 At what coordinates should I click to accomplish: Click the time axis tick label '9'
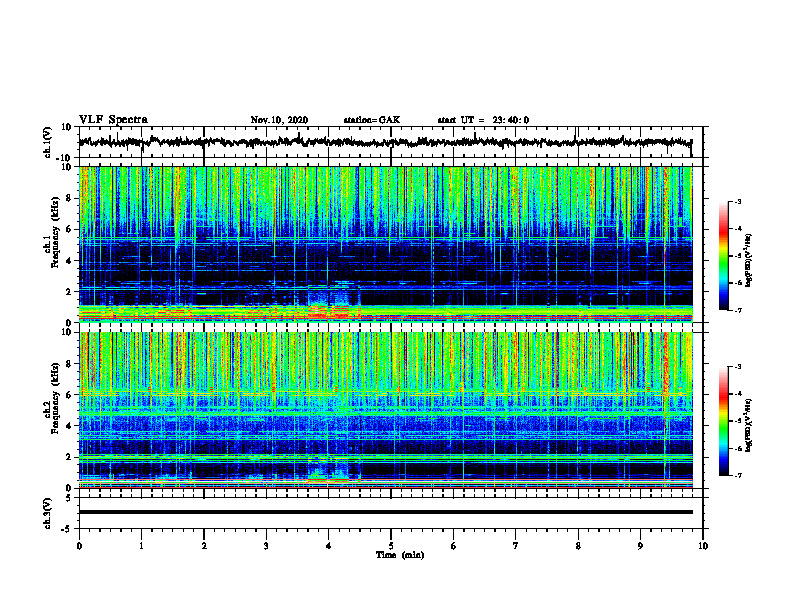click(x=640, y=546)
